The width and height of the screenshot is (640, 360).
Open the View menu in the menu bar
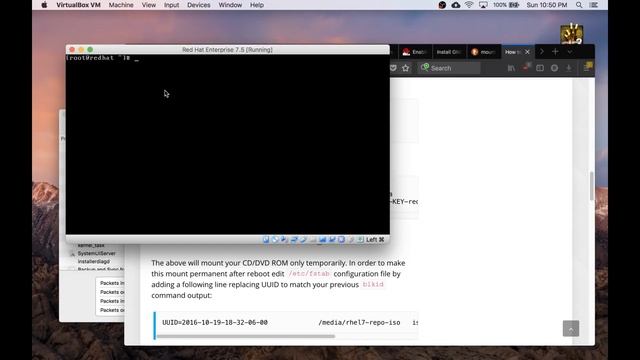click(x=149, y=5)
